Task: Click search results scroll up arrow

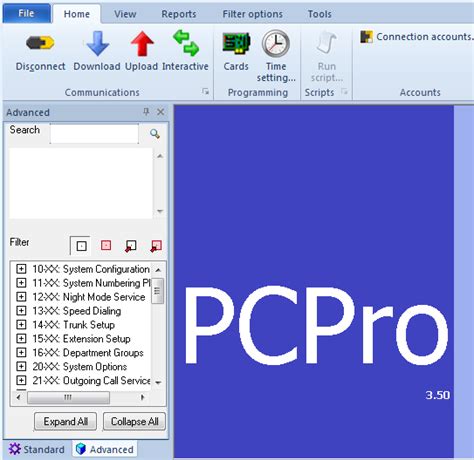Action: click(x=160, y=156)
